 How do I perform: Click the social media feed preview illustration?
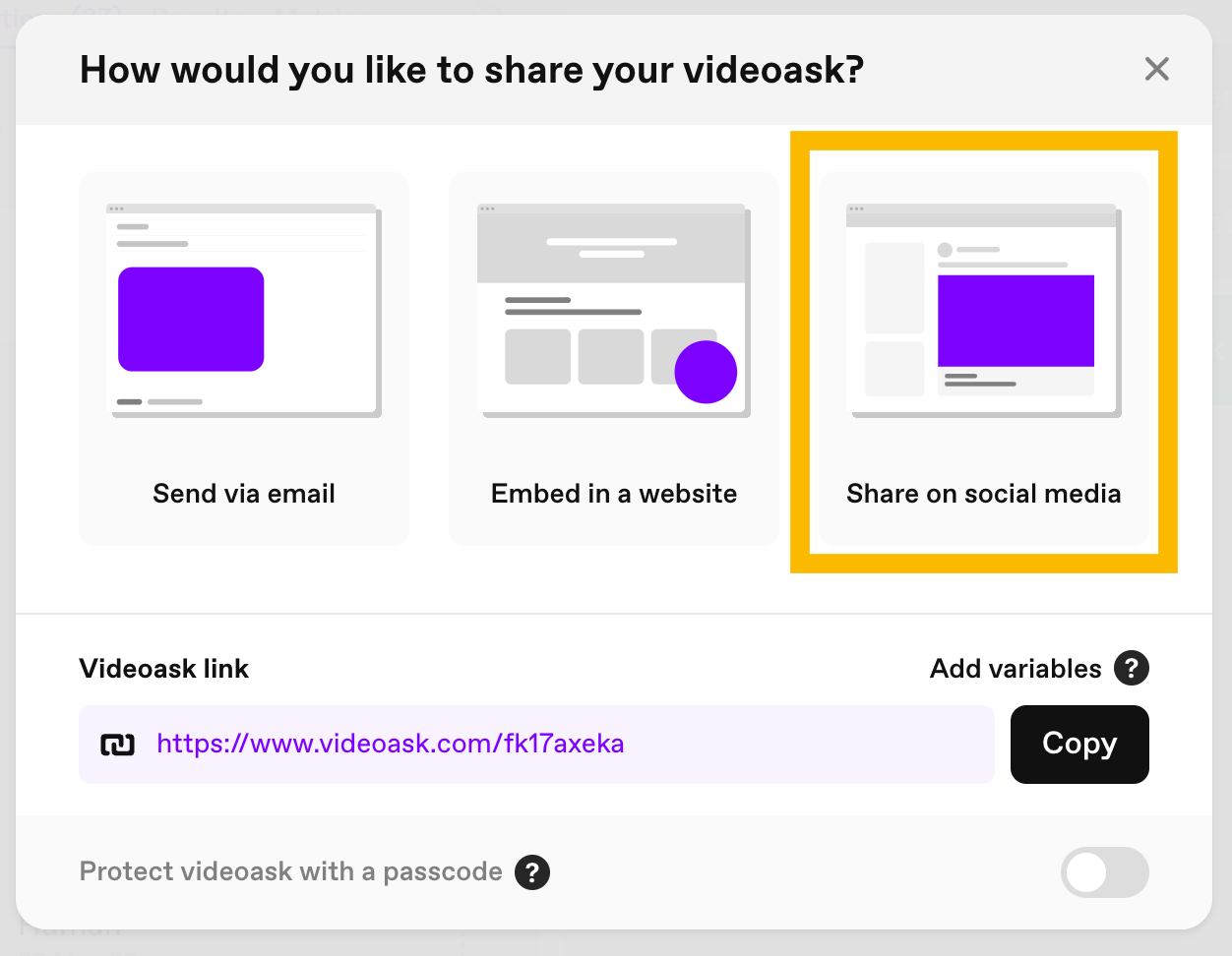984,311
